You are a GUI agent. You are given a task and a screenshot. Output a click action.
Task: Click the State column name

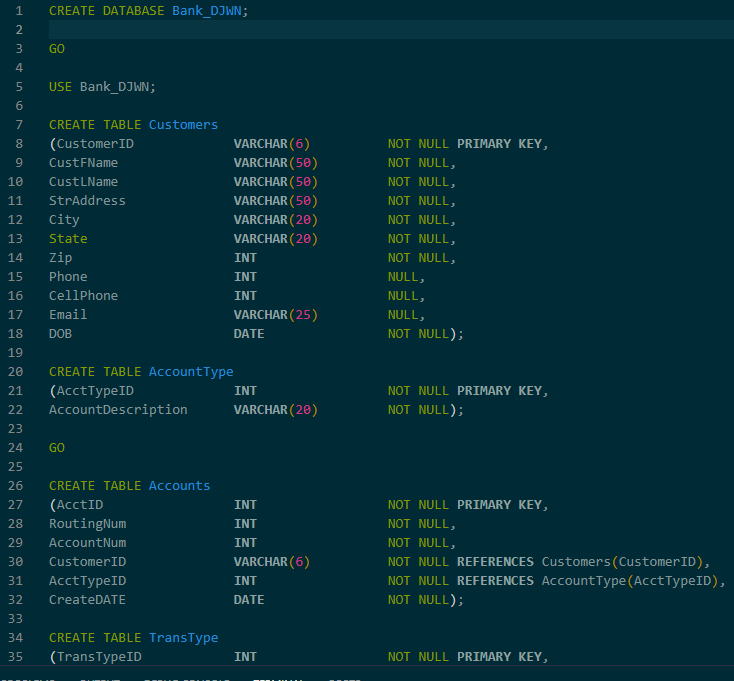[x=68, y=239]
